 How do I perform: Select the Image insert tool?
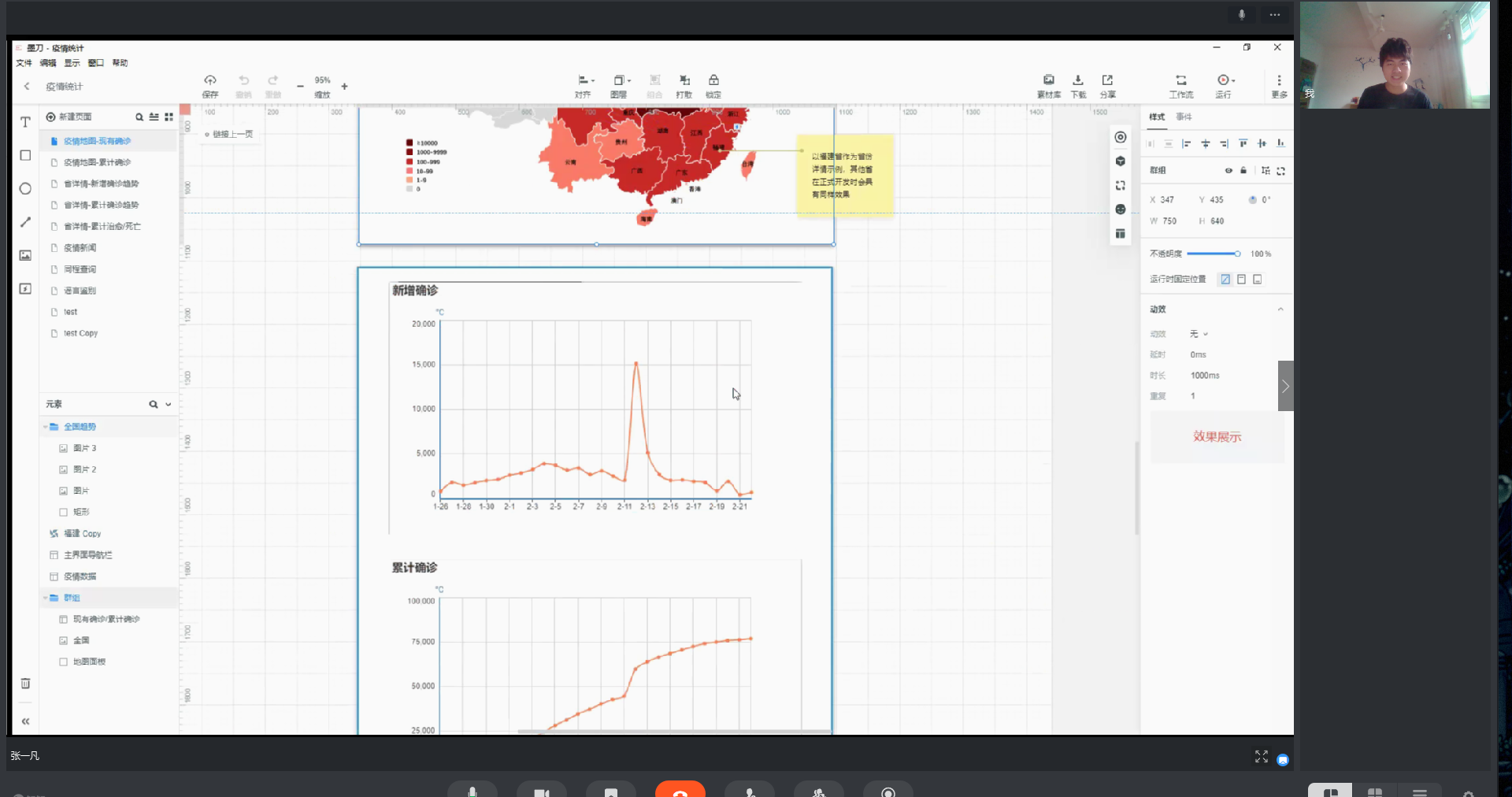point(25,255)
